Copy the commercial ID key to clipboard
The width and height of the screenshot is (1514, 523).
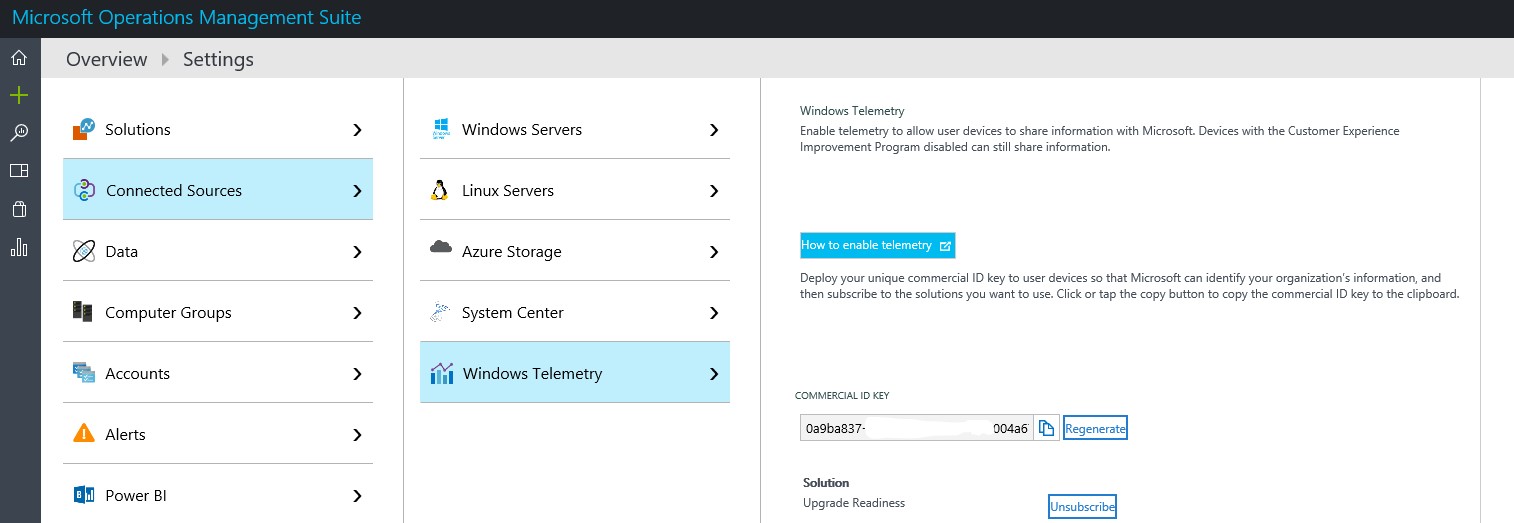pos(1046,428)
